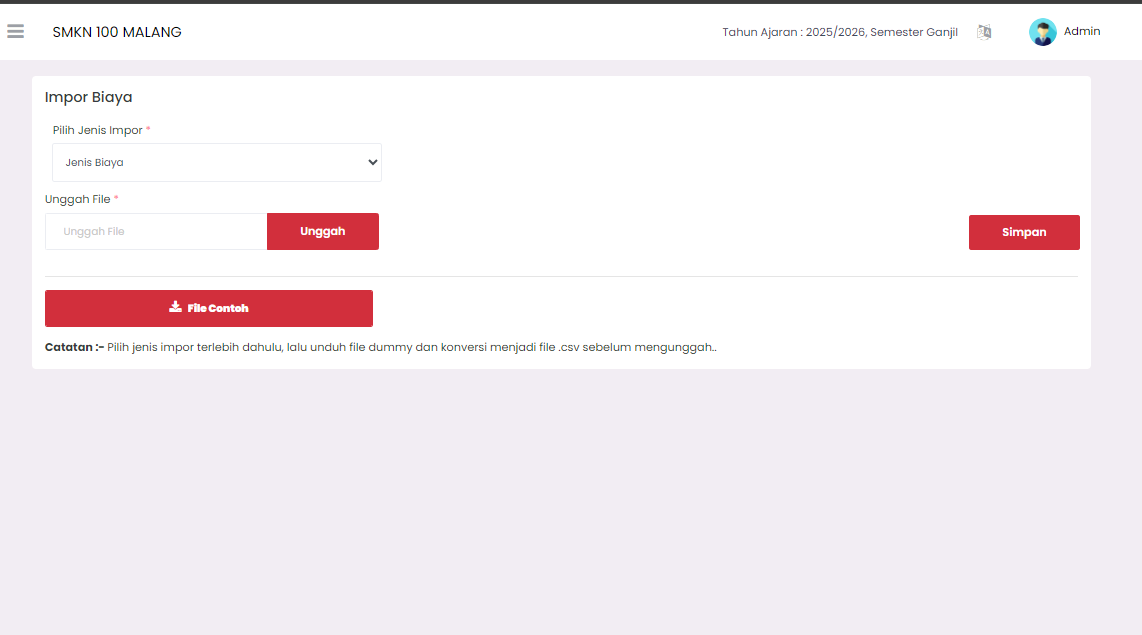Open the hamburger sidebar menu
Screen dimensions: 1142x635
(x=15, y=32)
